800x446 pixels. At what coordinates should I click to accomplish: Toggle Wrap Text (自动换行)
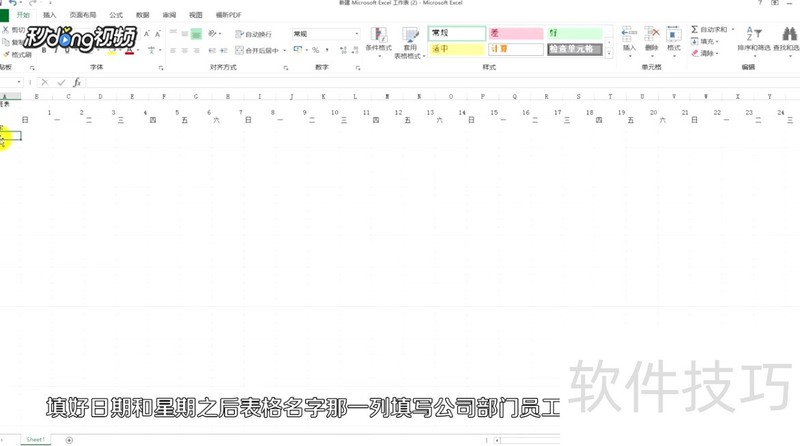(254, 34)
